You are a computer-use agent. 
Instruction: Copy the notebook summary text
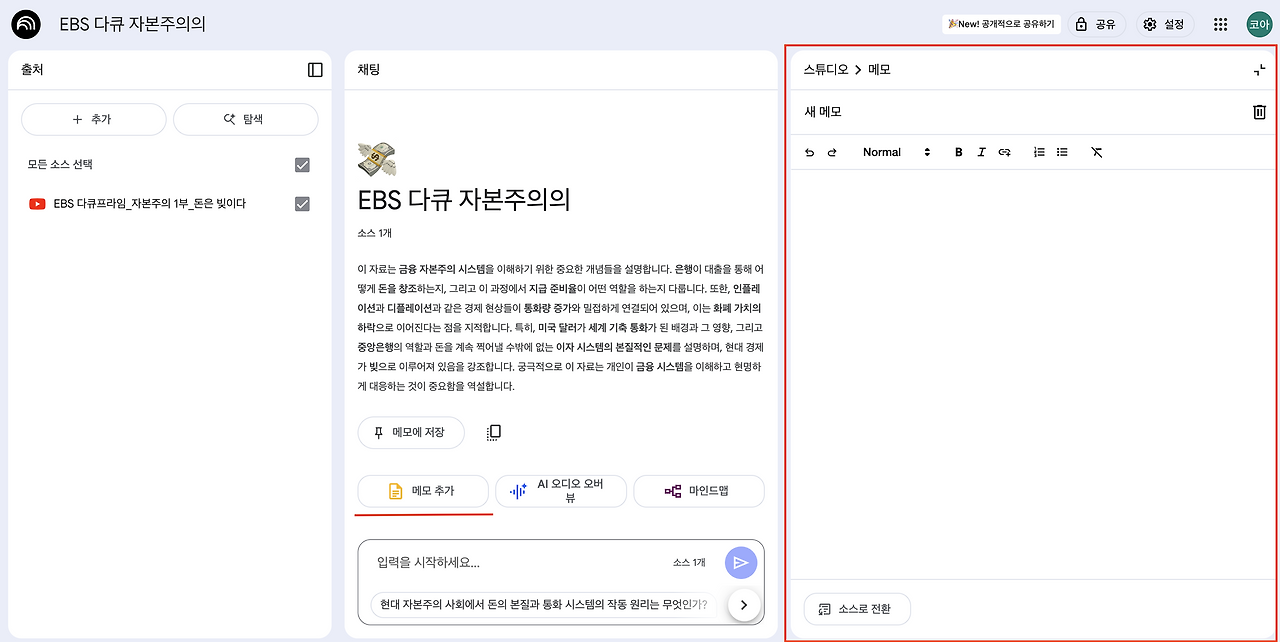(492, 432)
